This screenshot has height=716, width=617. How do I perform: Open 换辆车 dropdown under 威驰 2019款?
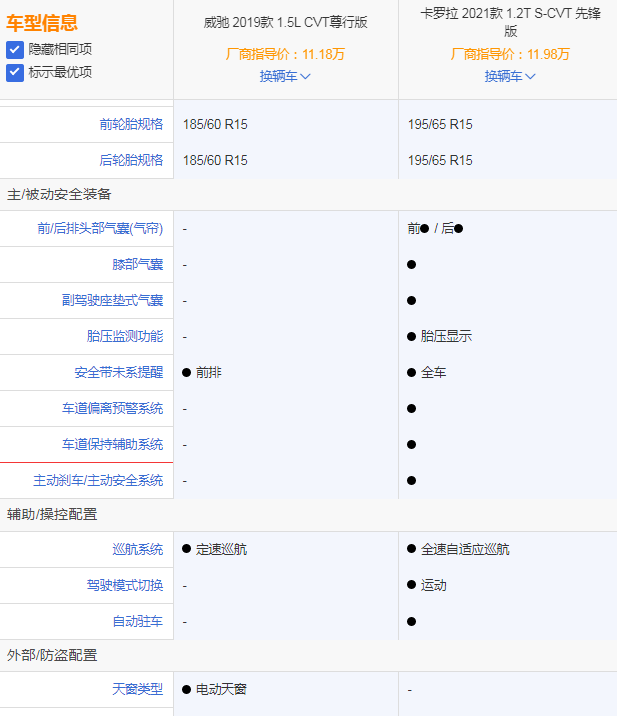(285, 76)
